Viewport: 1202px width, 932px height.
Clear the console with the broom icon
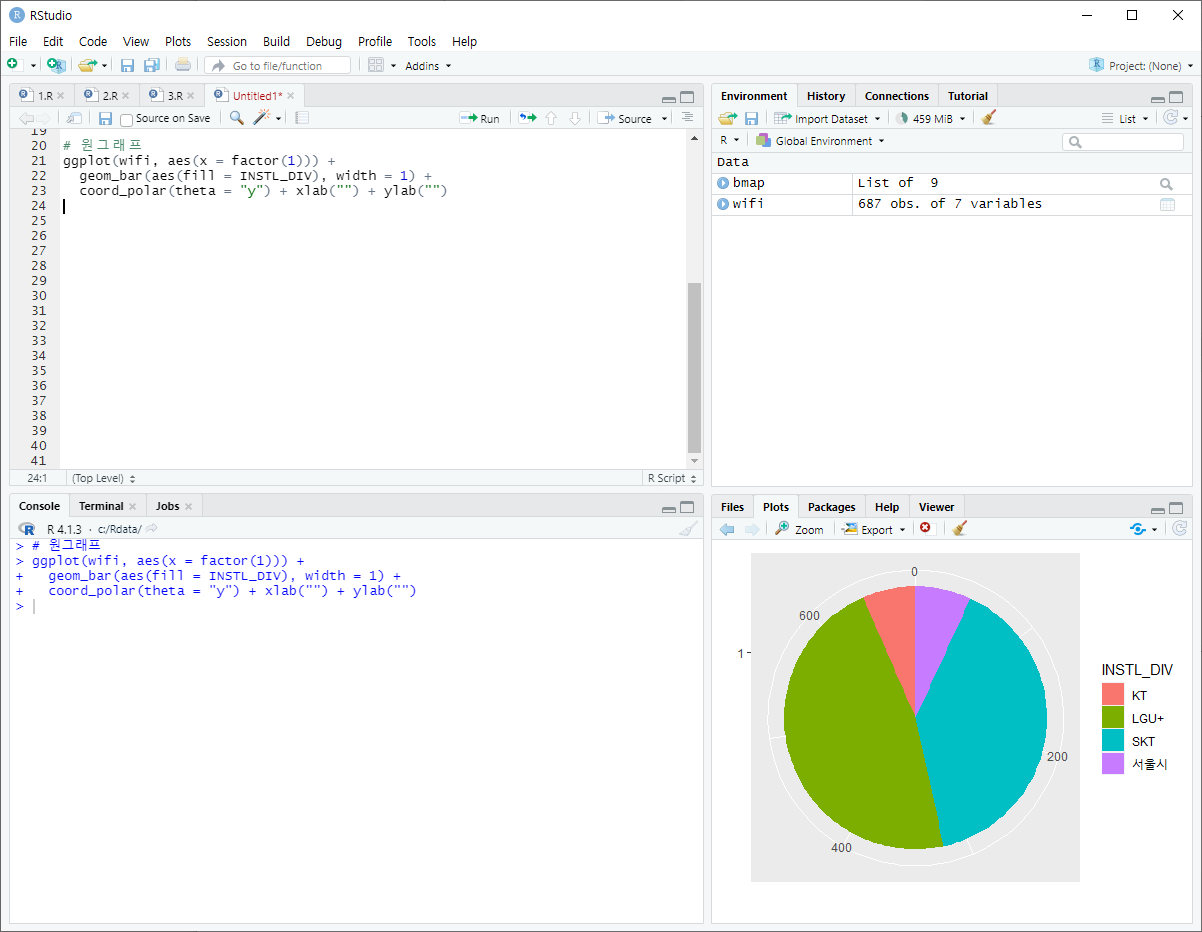click(x=688, y=529)
